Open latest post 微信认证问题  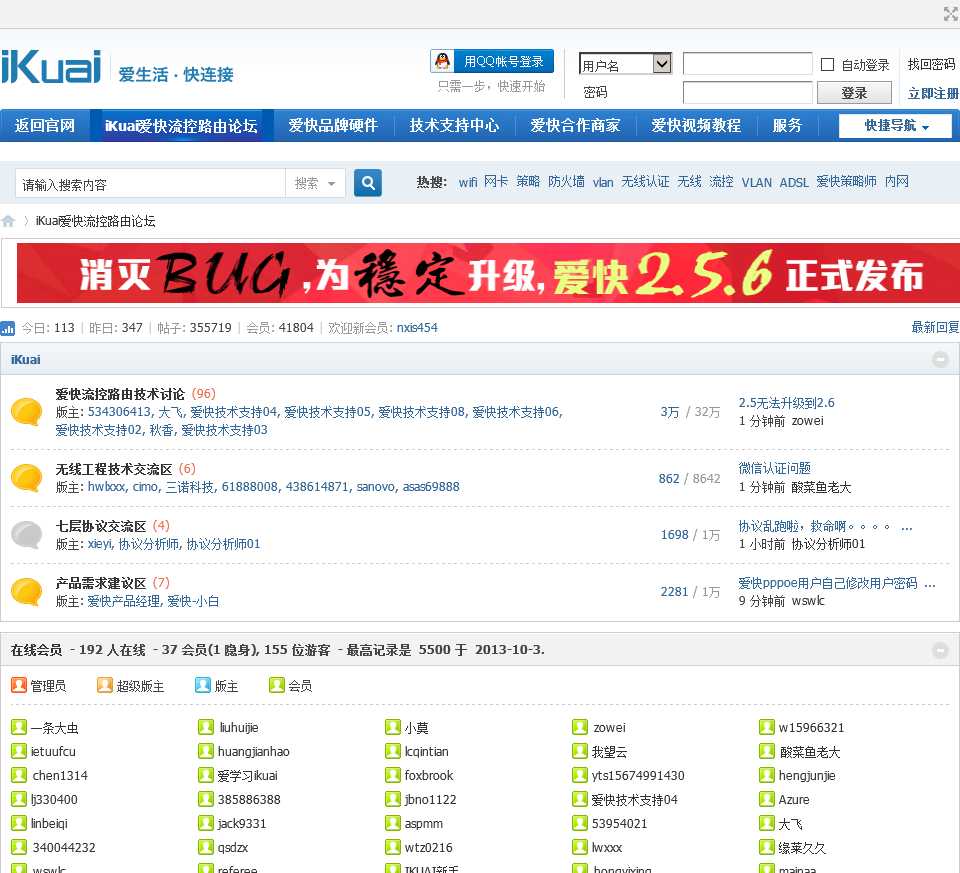(774, 468)
